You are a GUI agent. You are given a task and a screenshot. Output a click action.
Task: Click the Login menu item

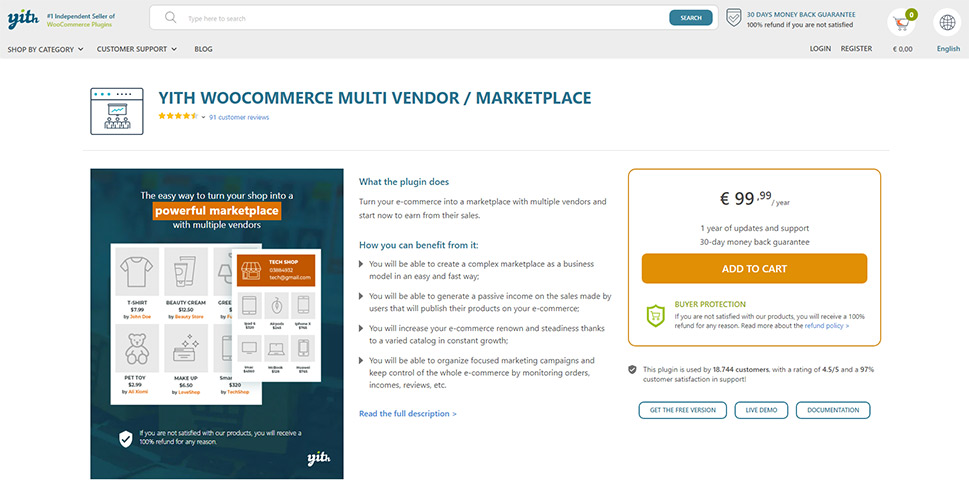(x=820, y=48)
